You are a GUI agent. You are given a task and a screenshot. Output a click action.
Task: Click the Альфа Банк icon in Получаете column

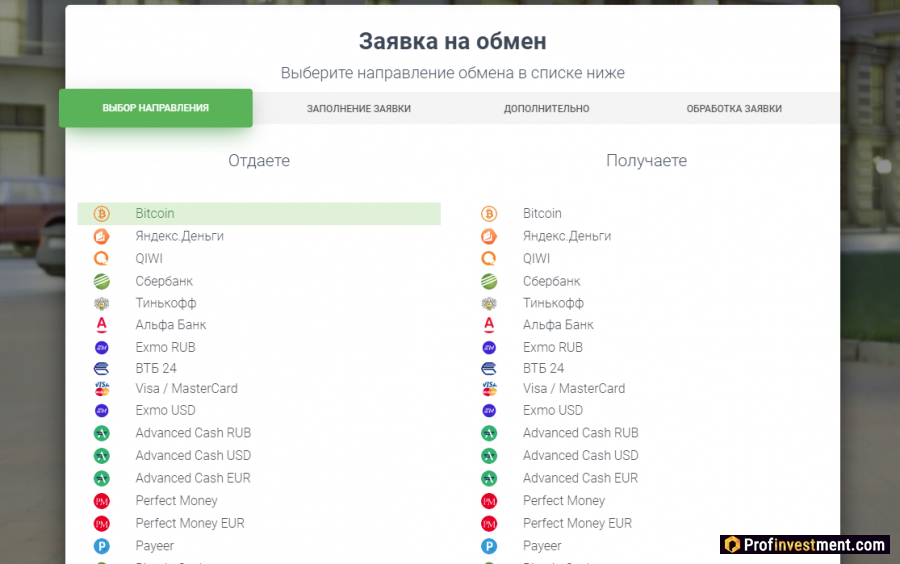tap(489, 325)
